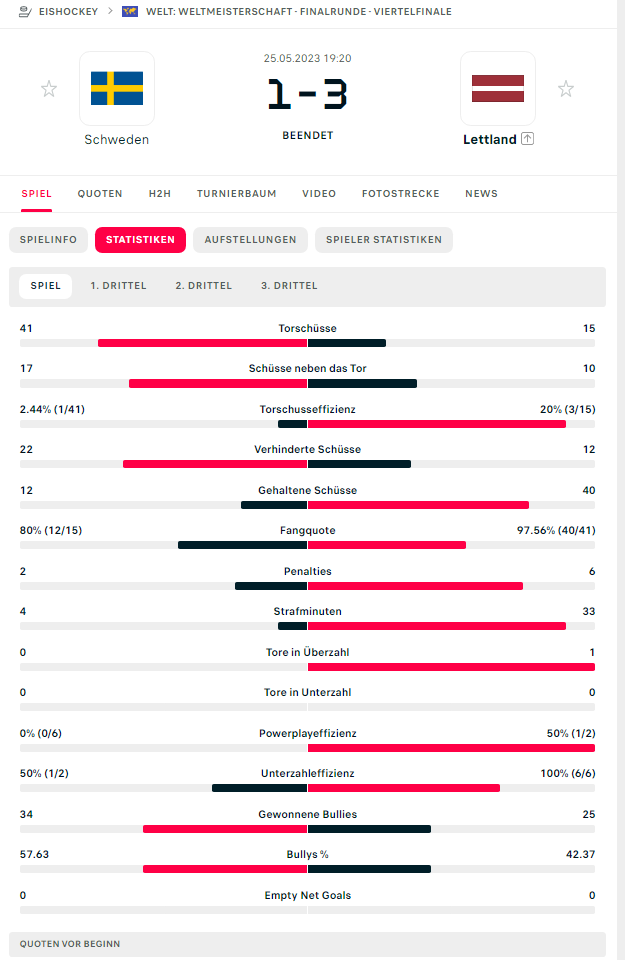Switch to the Quoten tab
Viewport: 625px width, 960px height.
pyautogui.click(x=100, y=194)
